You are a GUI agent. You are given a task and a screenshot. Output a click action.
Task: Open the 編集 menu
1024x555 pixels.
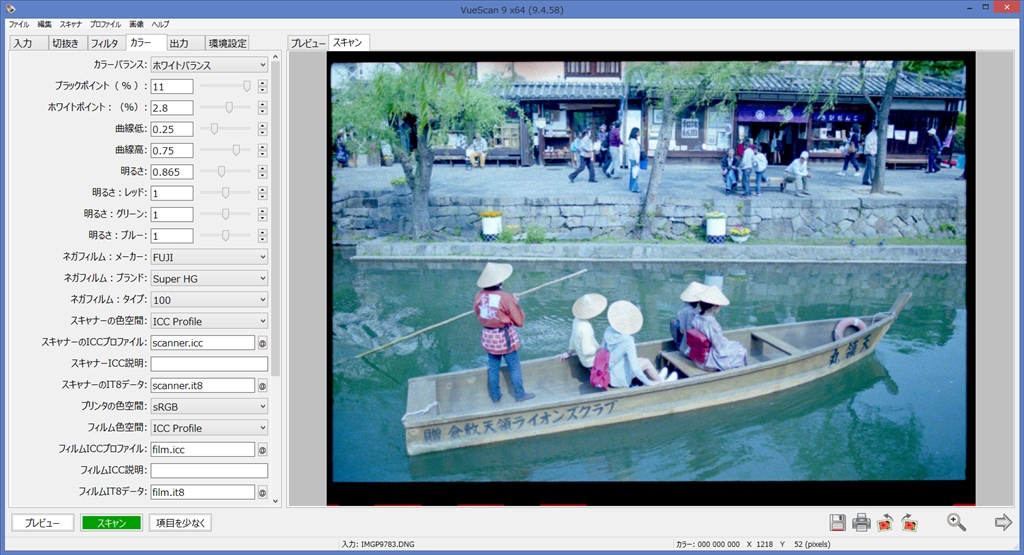tap(44, 24)
